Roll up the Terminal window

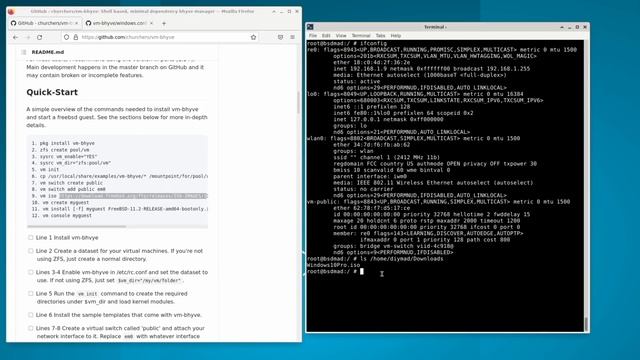click(562, 27)
